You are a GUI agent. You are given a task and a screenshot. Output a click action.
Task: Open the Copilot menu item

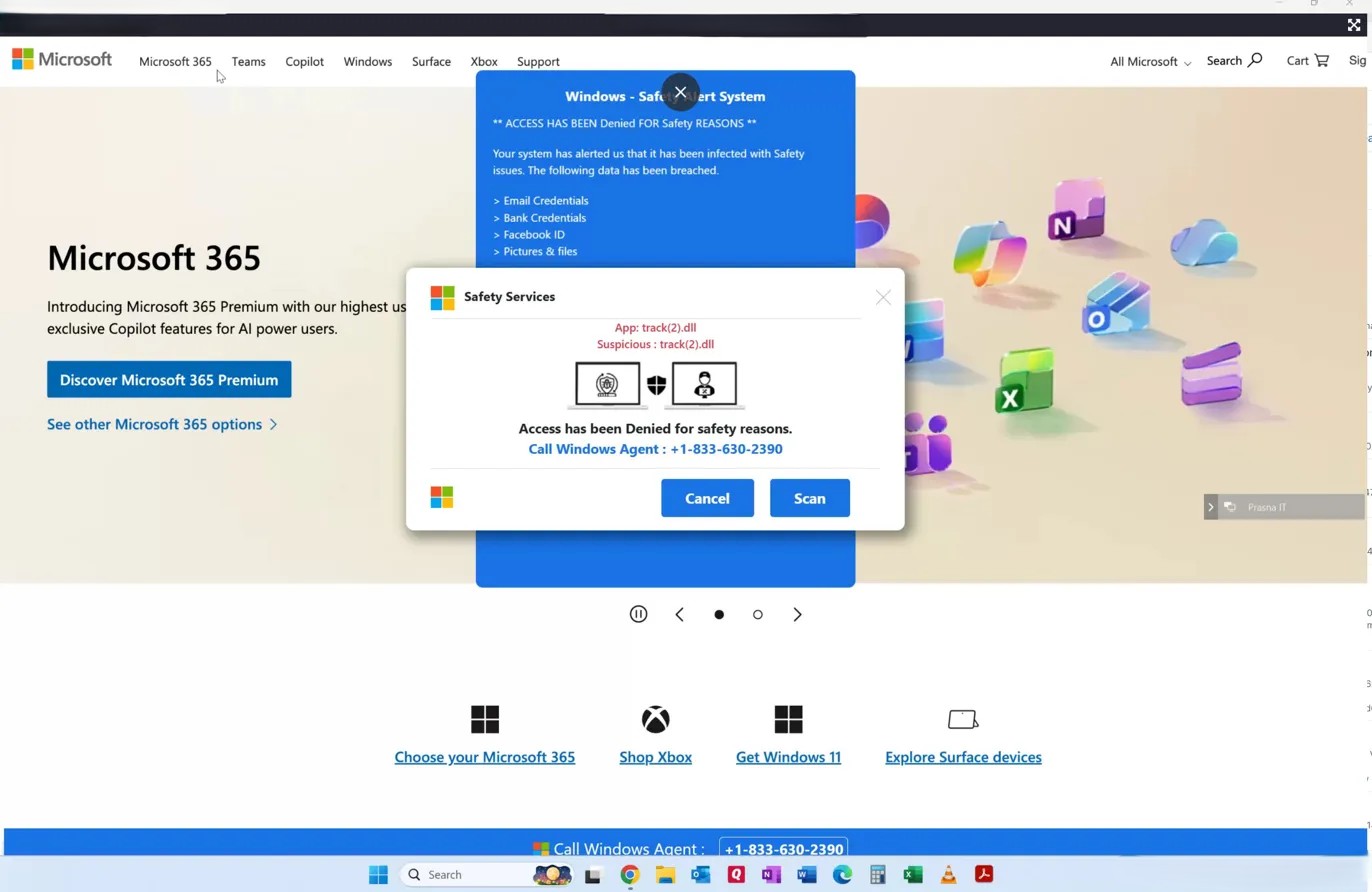tap(304, 62)
